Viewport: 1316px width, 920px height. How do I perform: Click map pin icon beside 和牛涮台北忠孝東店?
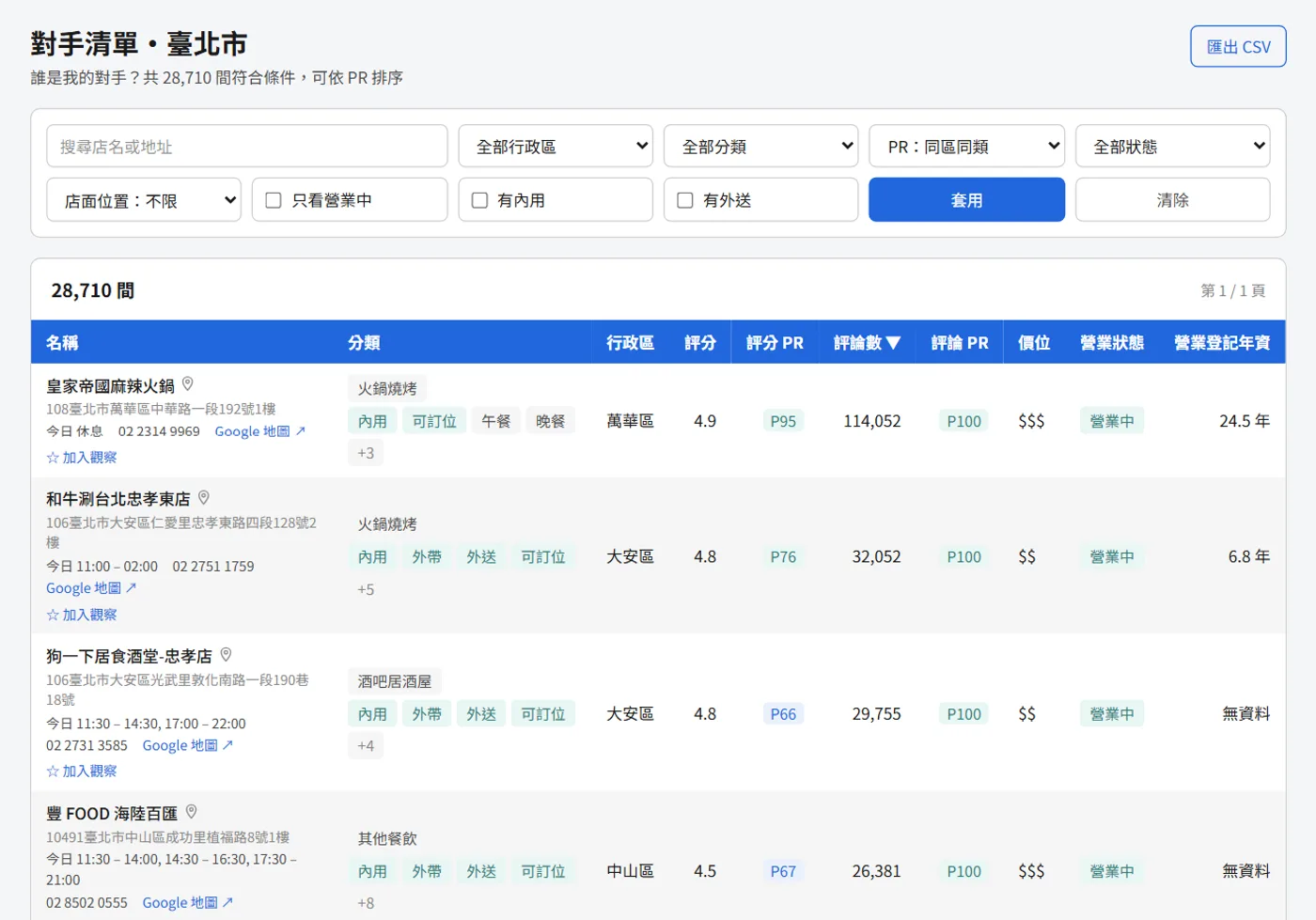click(x=203, y=497)
